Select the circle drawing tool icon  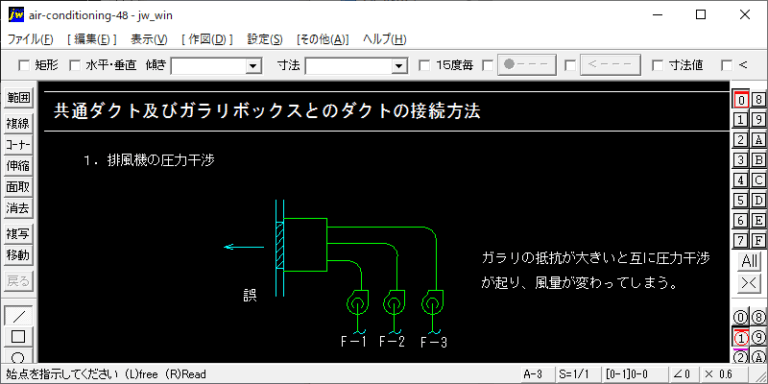[x=18, y=356]
